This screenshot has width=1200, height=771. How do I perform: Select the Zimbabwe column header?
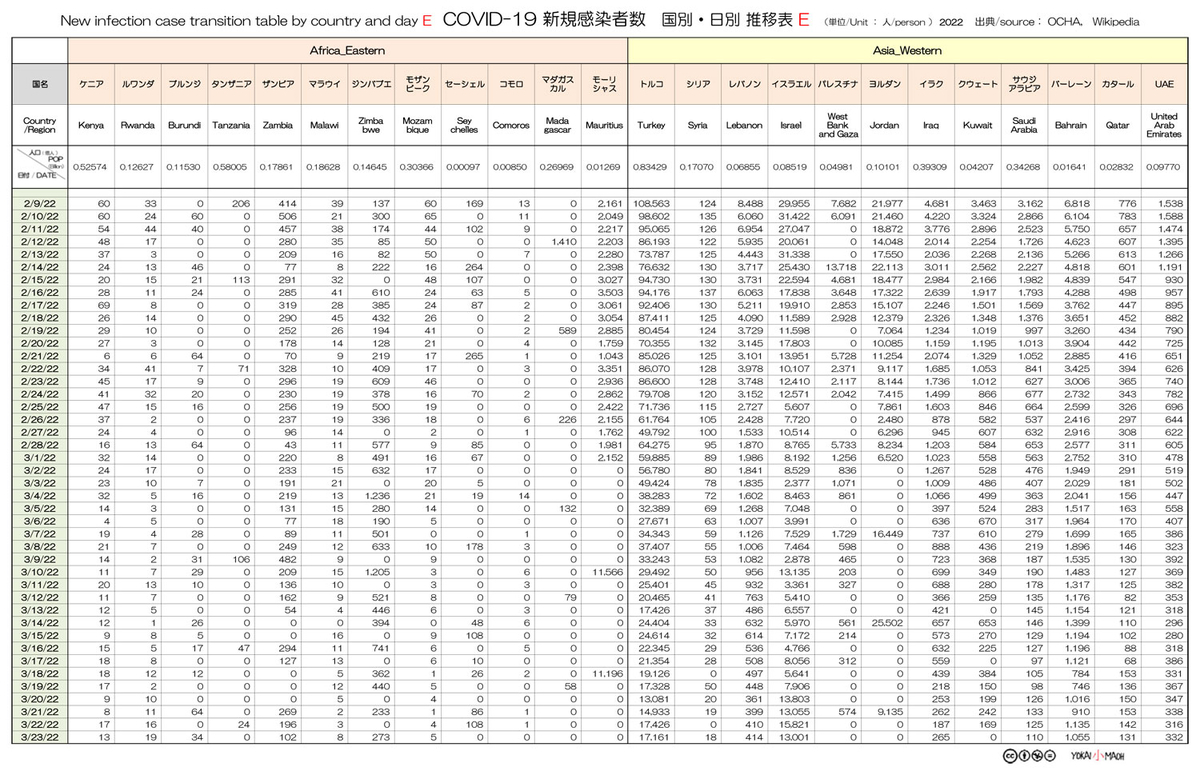[x=370, y=127]
